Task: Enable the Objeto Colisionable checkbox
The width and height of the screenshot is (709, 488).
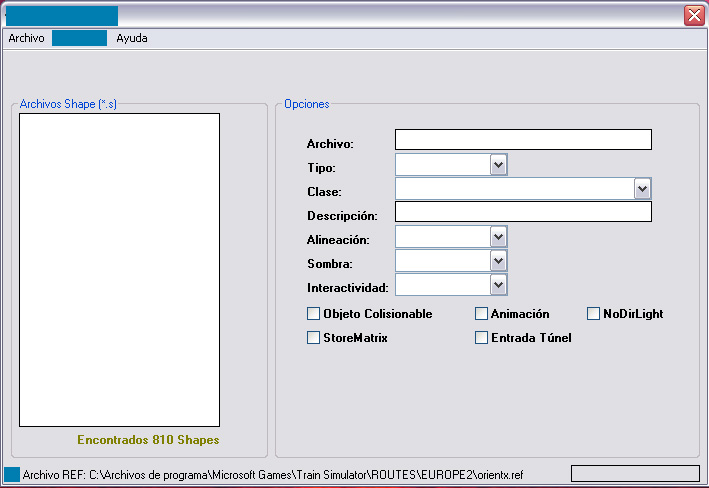Action: (314, 314)
